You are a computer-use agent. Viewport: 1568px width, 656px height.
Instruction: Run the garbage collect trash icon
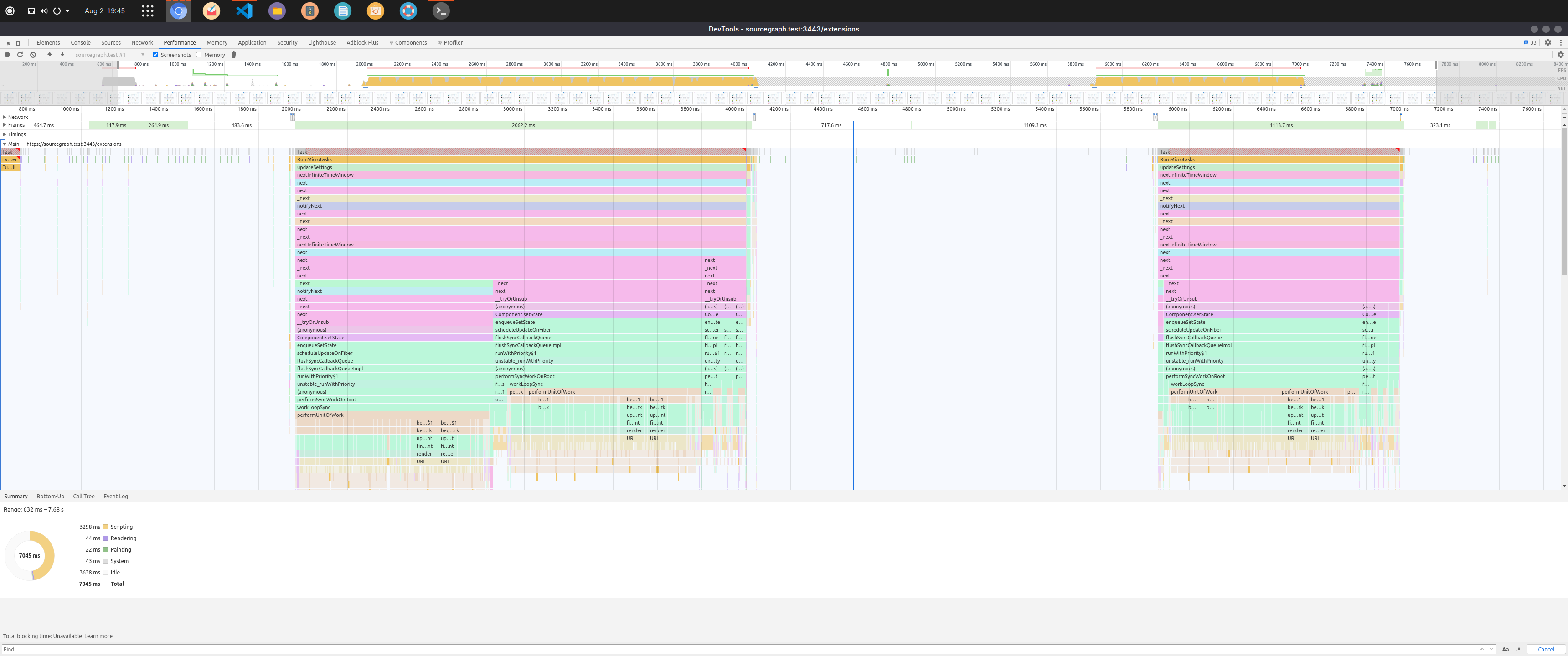point(234,55)
